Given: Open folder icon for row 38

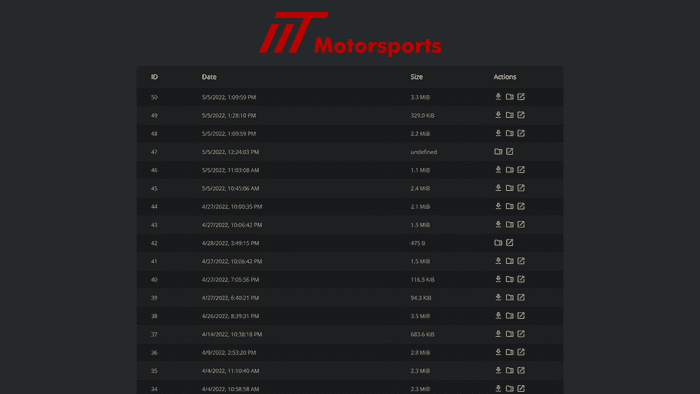Looking at the screenshot, I should [x=509, y=316].
